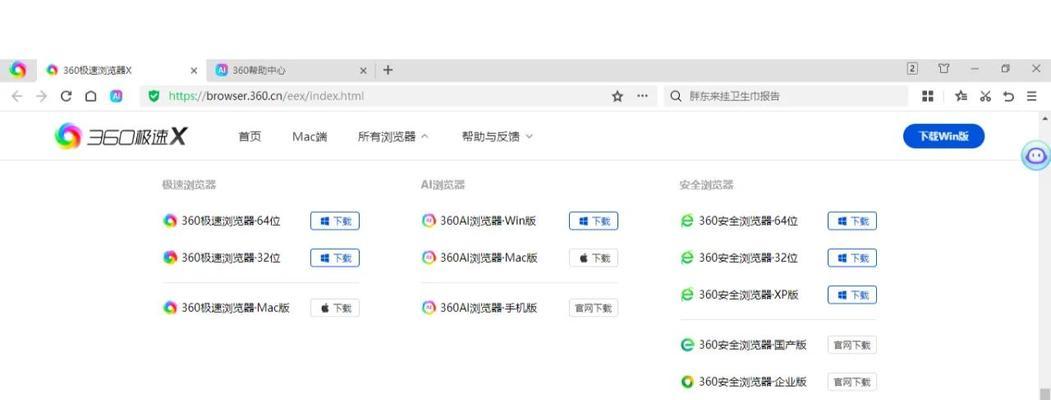This screenshot has height=400, width=1051.
Task: Open the 首页 nav item
Action: pos(250,137)
